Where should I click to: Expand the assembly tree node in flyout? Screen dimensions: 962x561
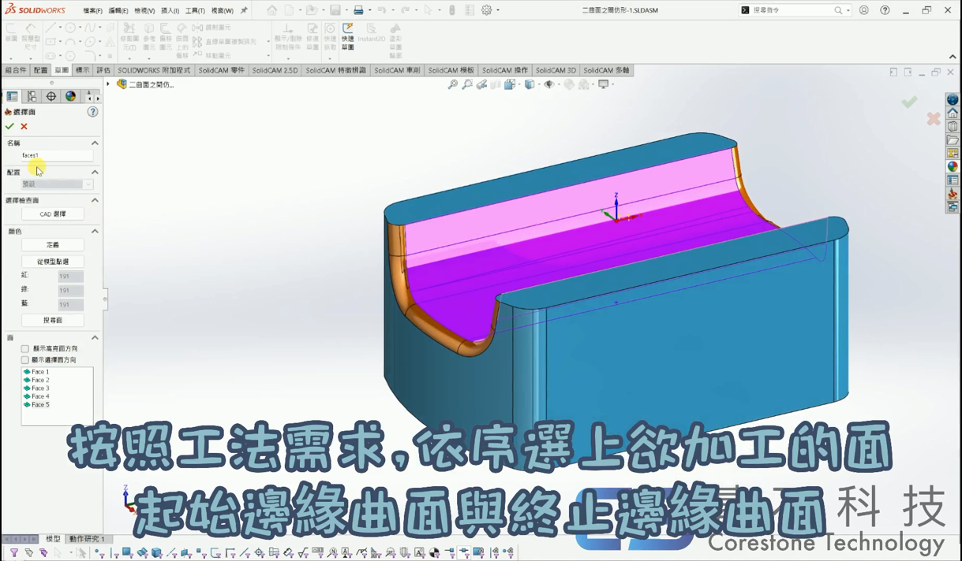[109, 85]
